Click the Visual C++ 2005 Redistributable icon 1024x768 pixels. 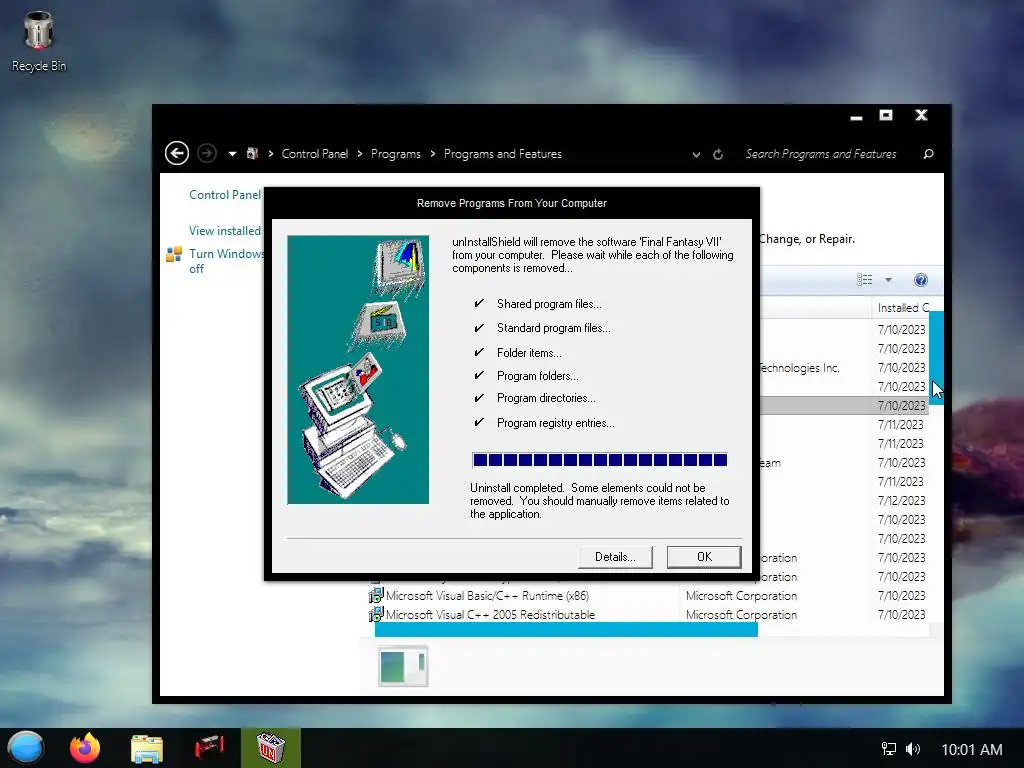[x=376, y=615]
